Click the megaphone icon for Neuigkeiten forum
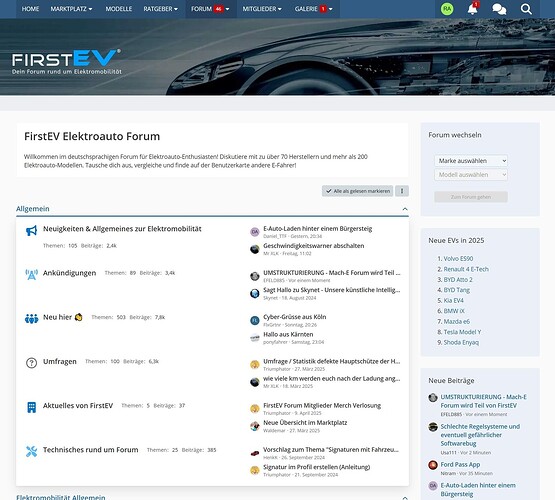The width and height of the screenshot is (555, 500). [32, 231]
